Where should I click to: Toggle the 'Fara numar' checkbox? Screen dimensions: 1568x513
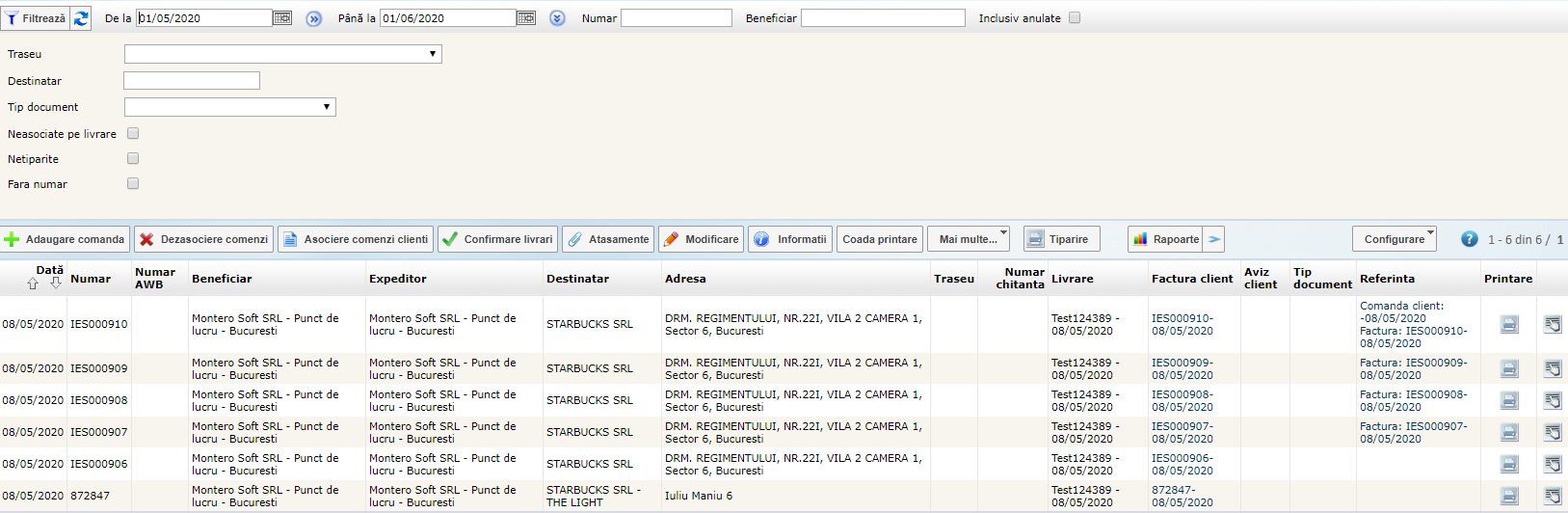133,183
